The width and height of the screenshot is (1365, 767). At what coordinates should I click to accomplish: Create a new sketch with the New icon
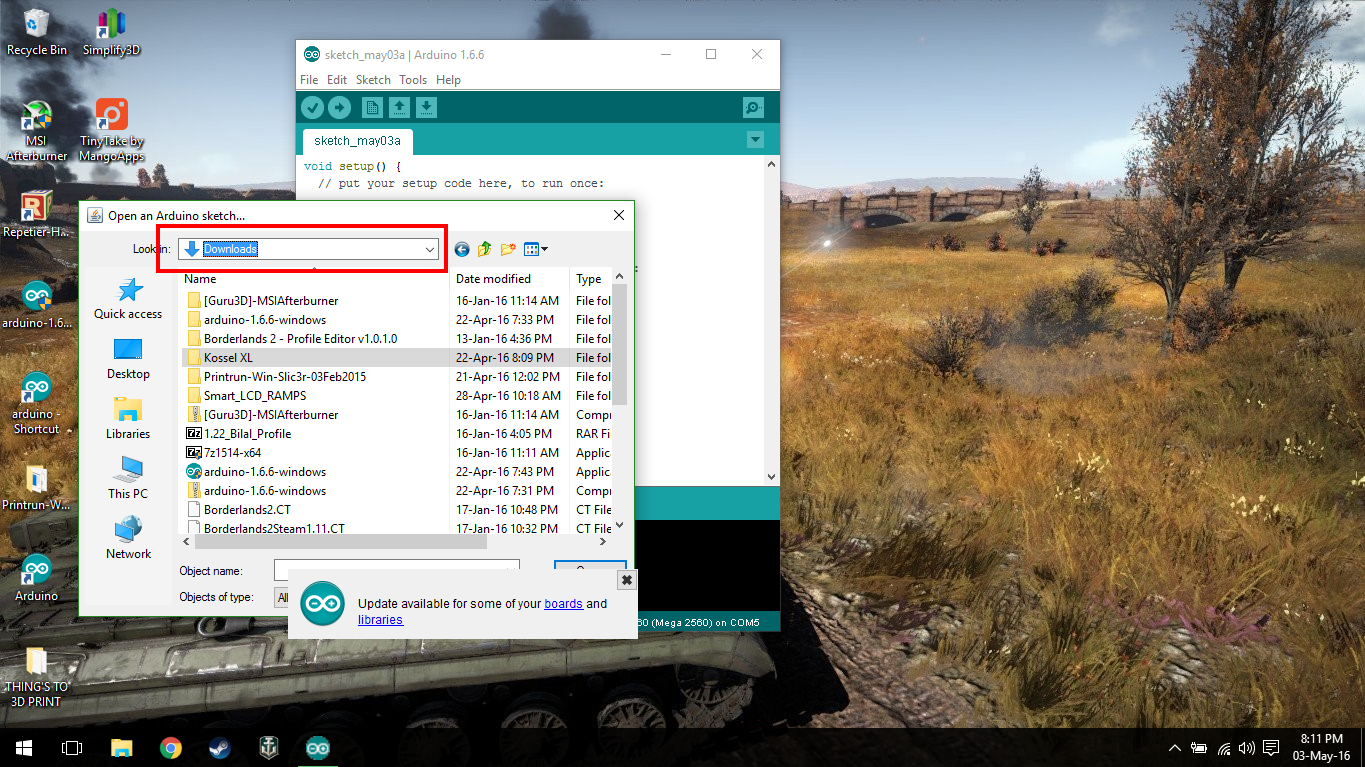pyautogui.click(x=372, y=107)
